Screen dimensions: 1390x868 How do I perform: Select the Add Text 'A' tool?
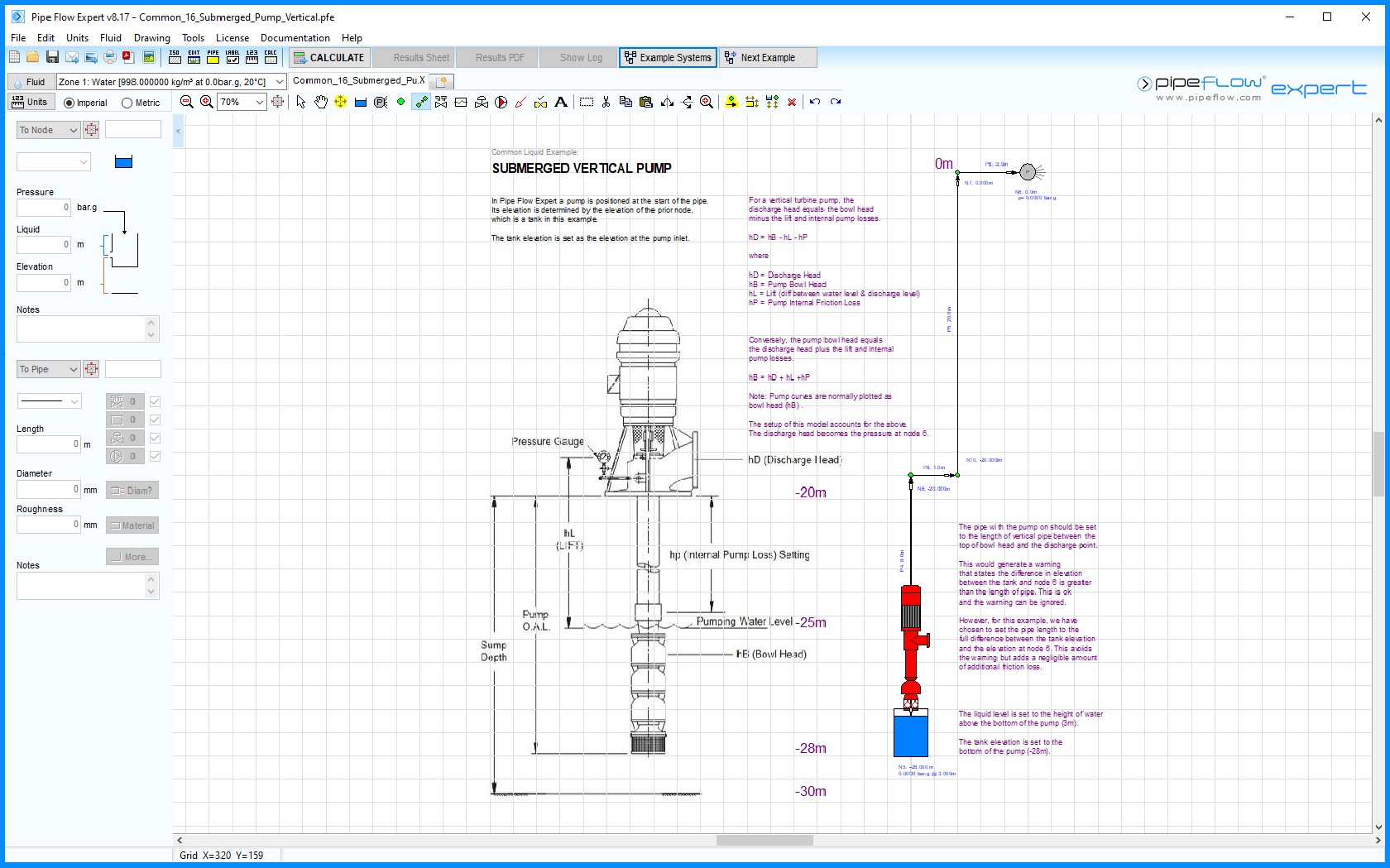[x=561, y=102]
